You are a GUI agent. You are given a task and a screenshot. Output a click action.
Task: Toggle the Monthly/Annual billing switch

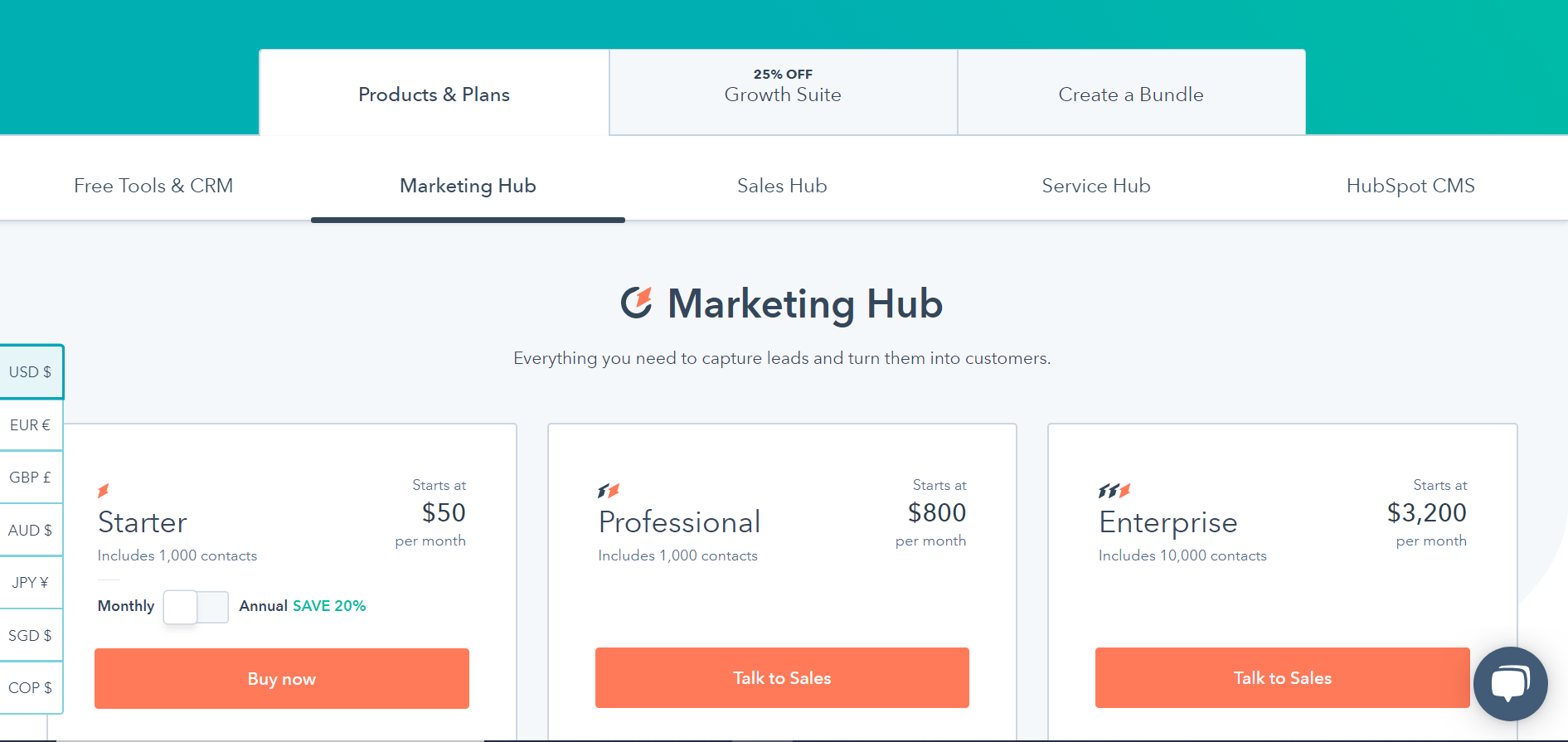[196, 607]
